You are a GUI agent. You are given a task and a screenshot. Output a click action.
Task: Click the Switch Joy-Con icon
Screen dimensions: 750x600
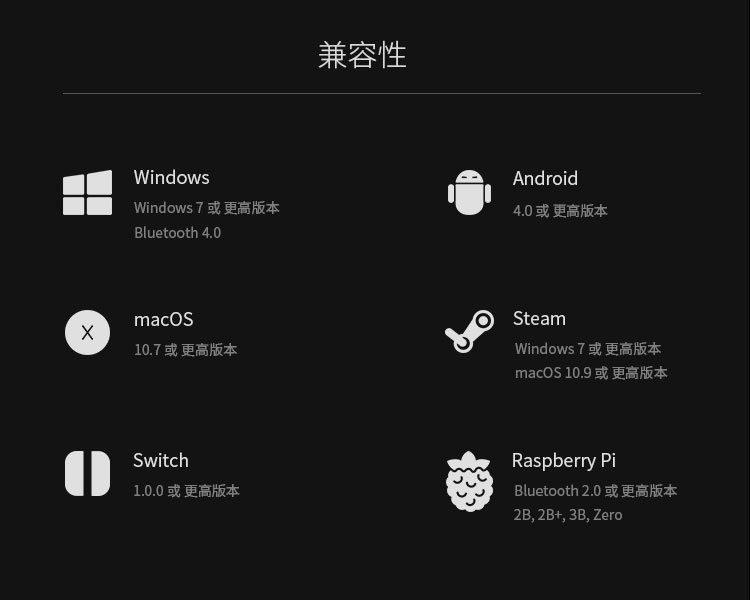pyautogui.click(x=88, y=473)
